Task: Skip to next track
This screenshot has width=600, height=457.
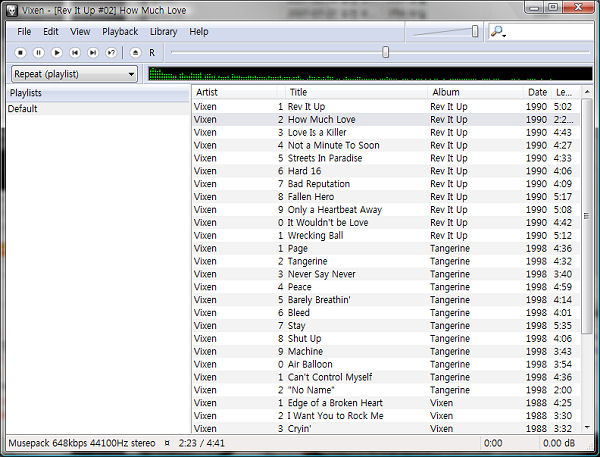Action: [93, 52]
